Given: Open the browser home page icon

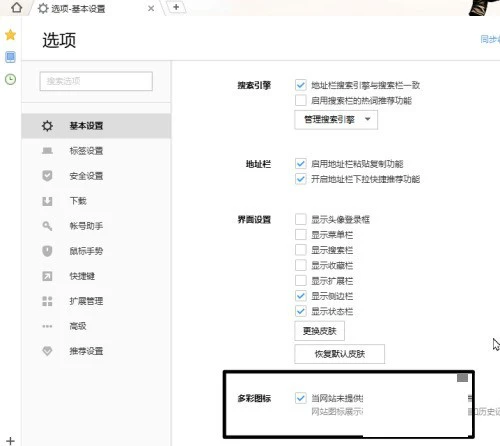Looking at the screenshot, I should point(16,8).
